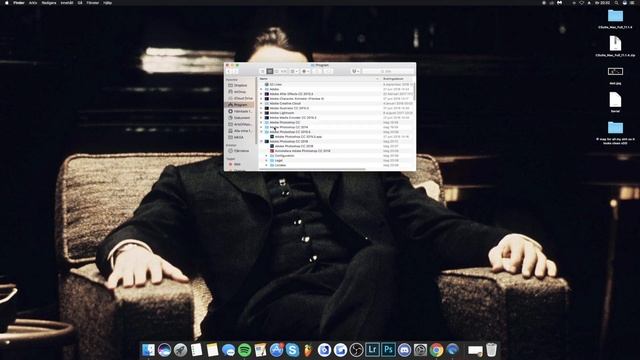The height and width of the screenshot is (360, 640).
Task: Collapse the Adobe Photoshop CC 2015.5 folder
Action: (262, 132)
